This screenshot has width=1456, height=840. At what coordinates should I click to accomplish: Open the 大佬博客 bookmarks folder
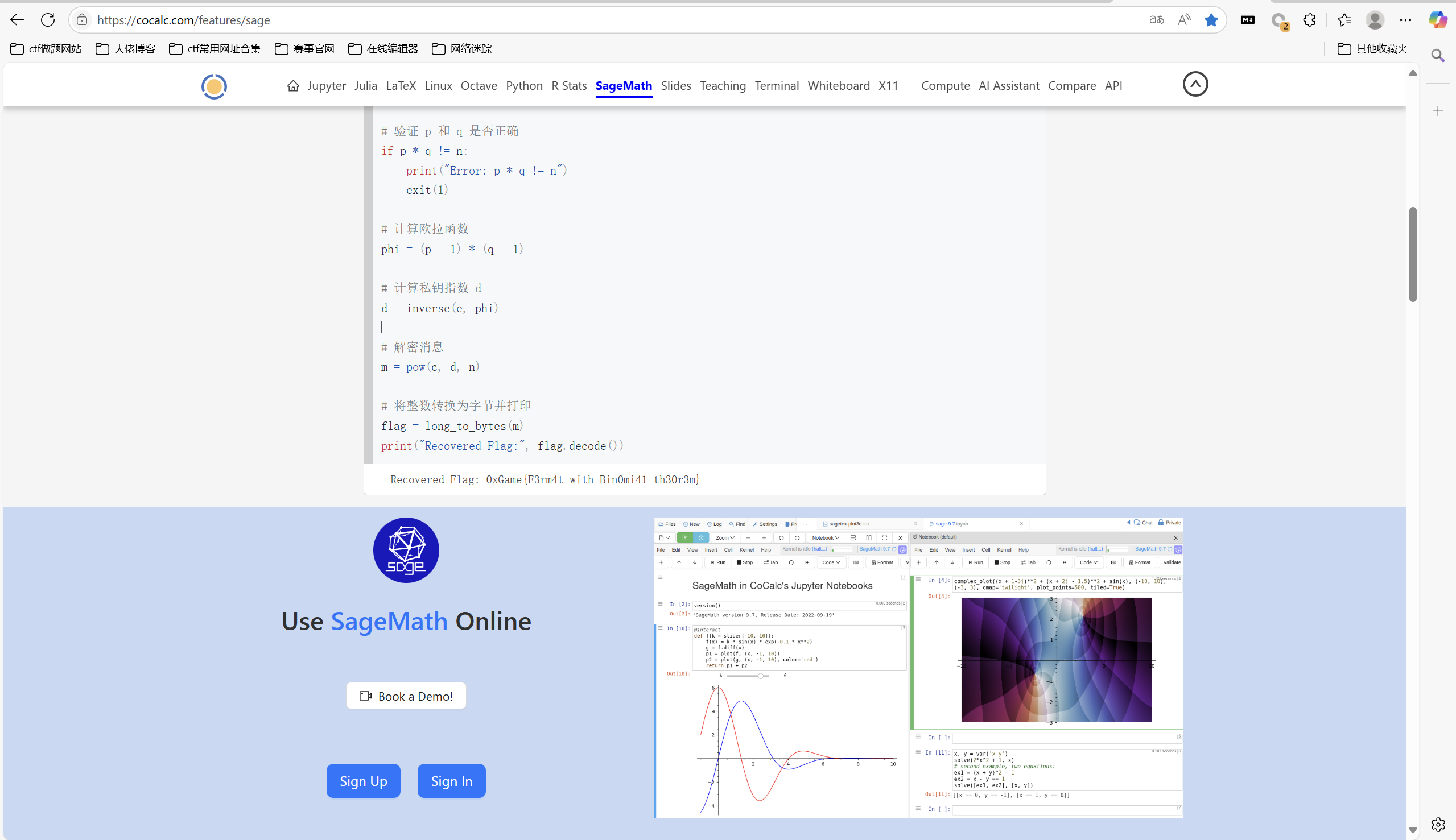click(x=125, y=48)
